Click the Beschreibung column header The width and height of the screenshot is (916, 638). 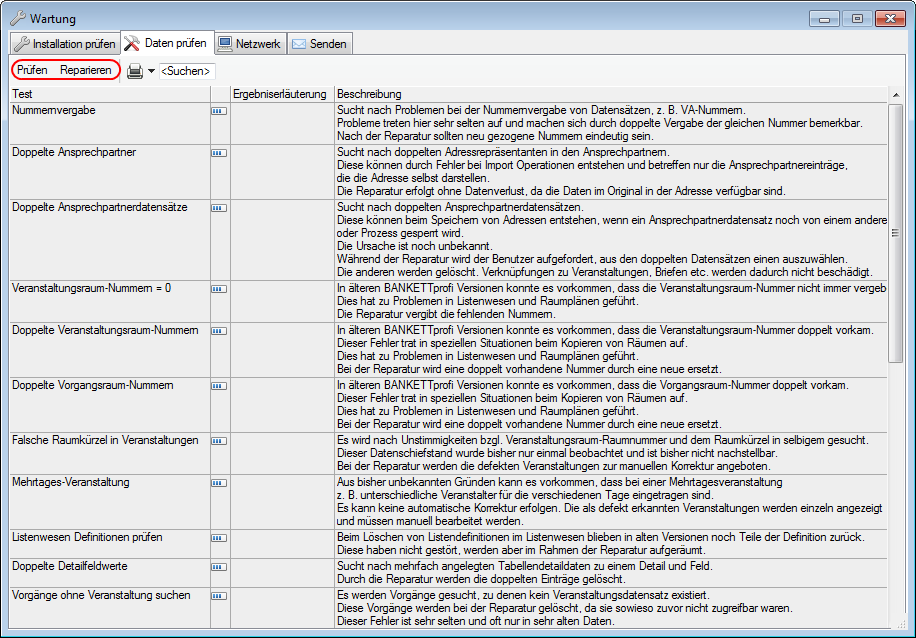[608, 94]
